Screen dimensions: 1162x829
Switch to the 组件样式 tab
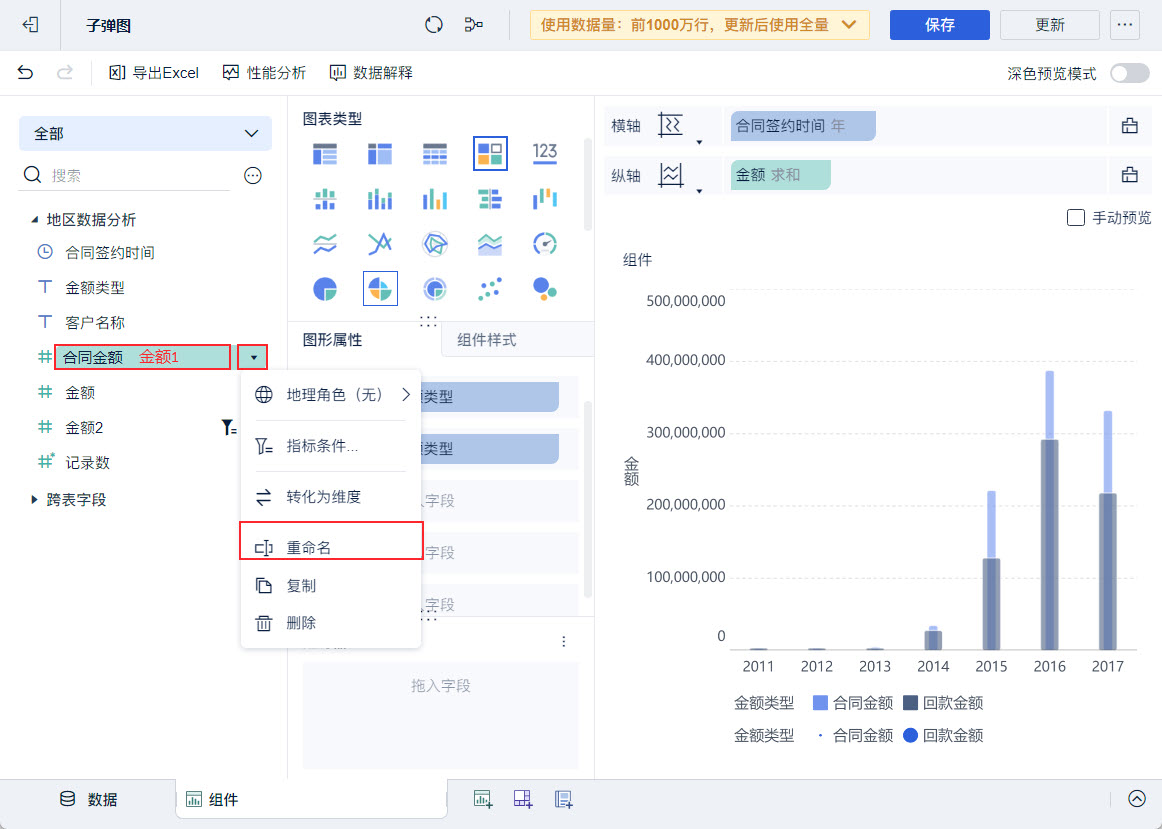pos(487,340)
